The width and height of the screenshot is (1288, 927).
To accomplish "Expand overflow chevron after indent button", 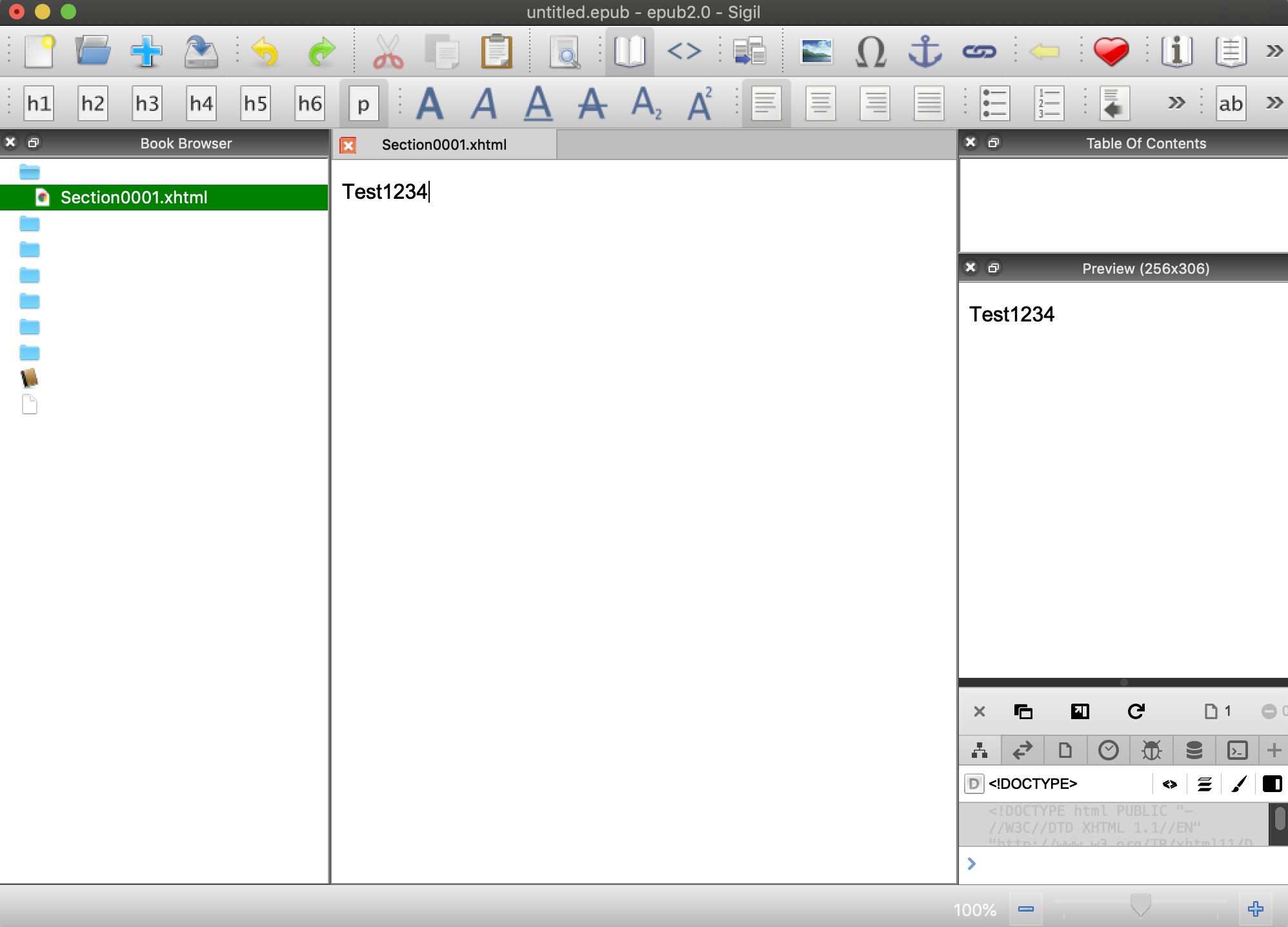I will 1176,103.
